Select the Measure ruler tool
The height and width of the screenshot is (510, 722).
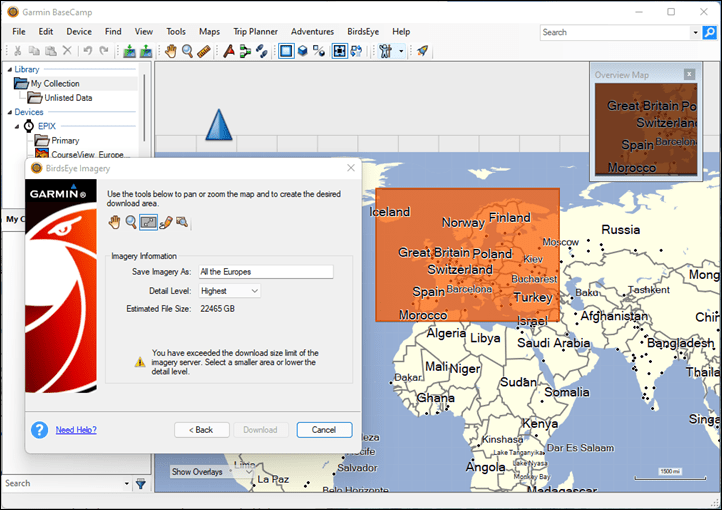[204, 51]
